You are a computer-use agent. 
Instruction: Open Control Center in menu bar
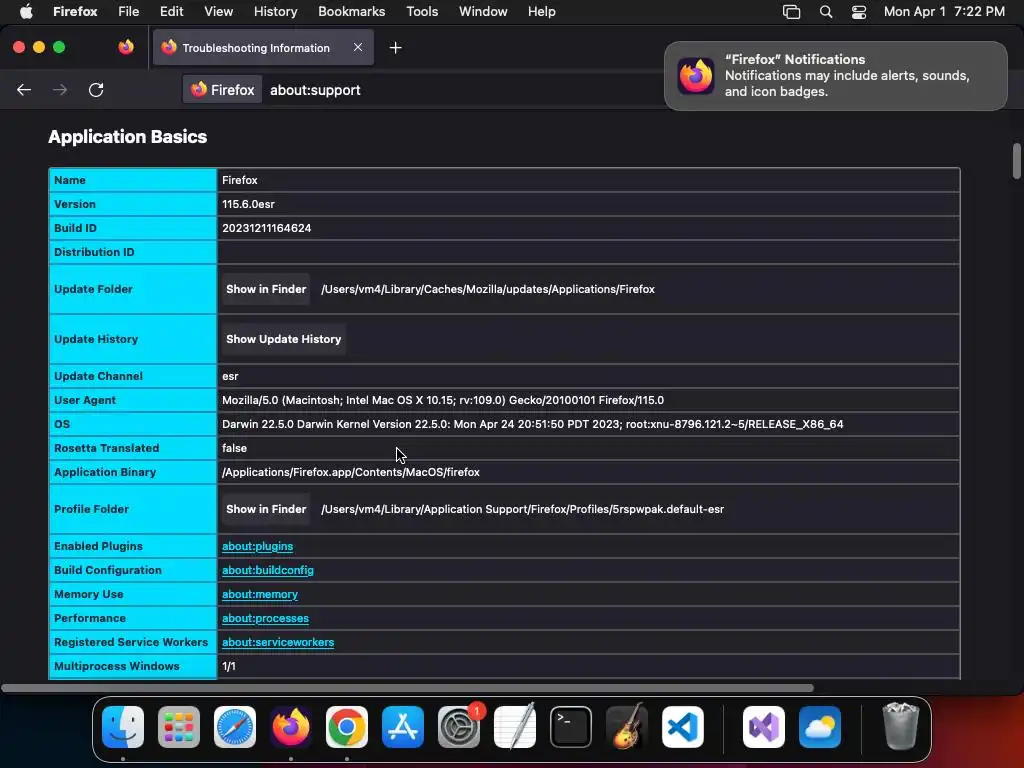tap(859, 12)
